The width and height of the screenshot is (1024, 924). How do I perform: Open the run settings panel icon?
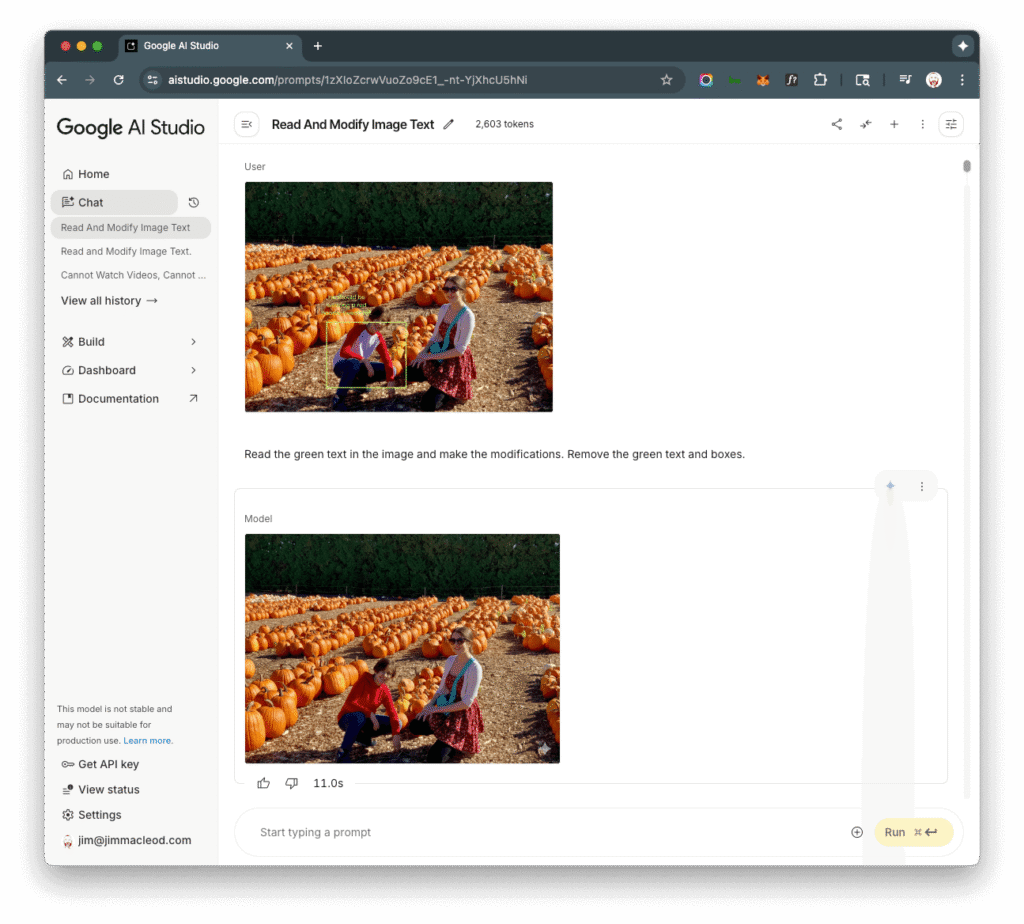[951, 124]
